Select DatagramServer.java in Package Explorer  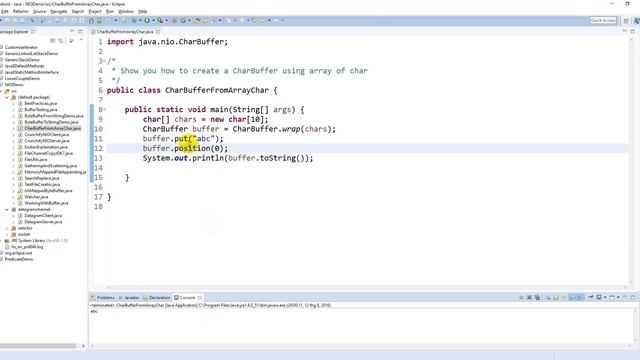point(43,222)
